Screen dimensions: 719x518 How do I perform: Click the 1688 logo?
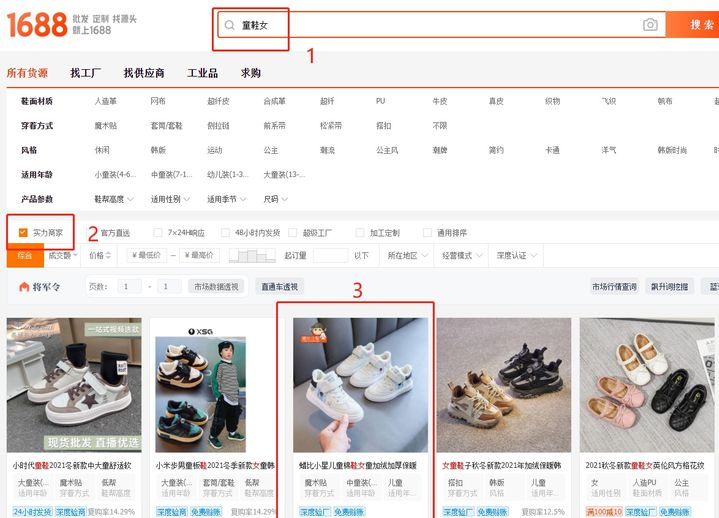coord(37,24)
